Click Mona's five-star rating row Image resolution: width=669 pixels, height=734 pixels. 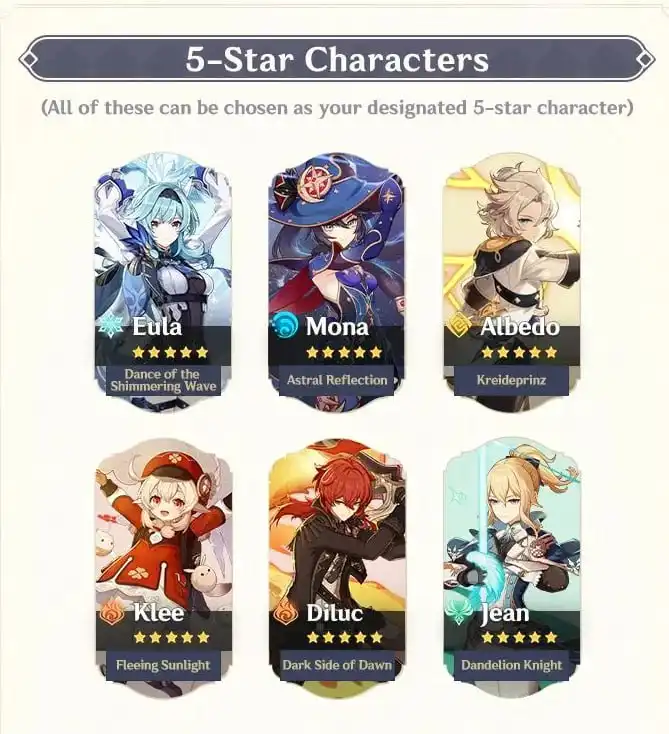point(344,352)
